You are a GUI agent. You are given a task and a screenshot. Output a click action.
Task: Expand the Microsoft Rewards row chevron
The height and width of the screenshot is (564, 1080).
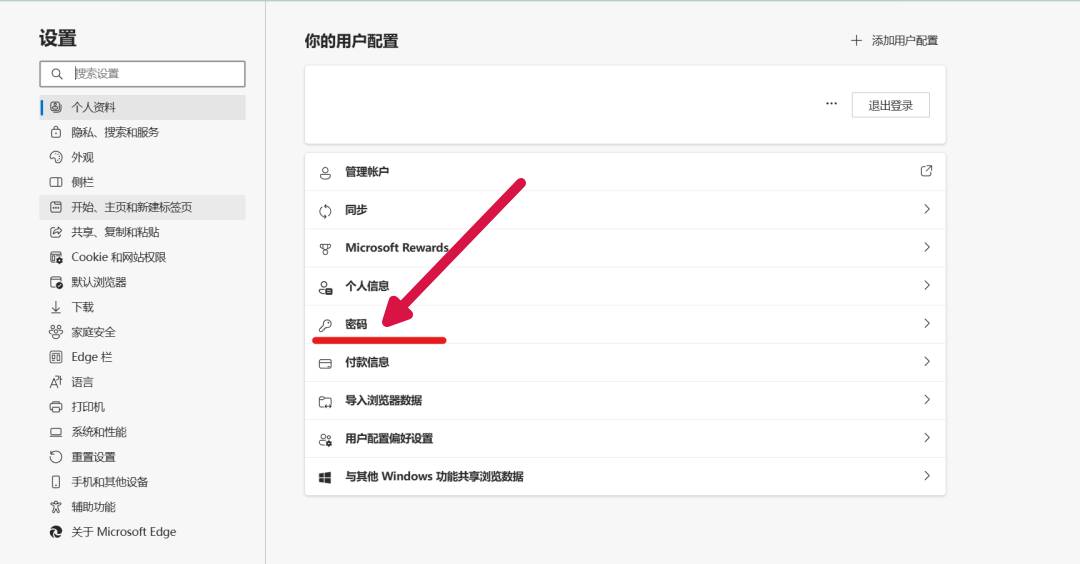926,247
